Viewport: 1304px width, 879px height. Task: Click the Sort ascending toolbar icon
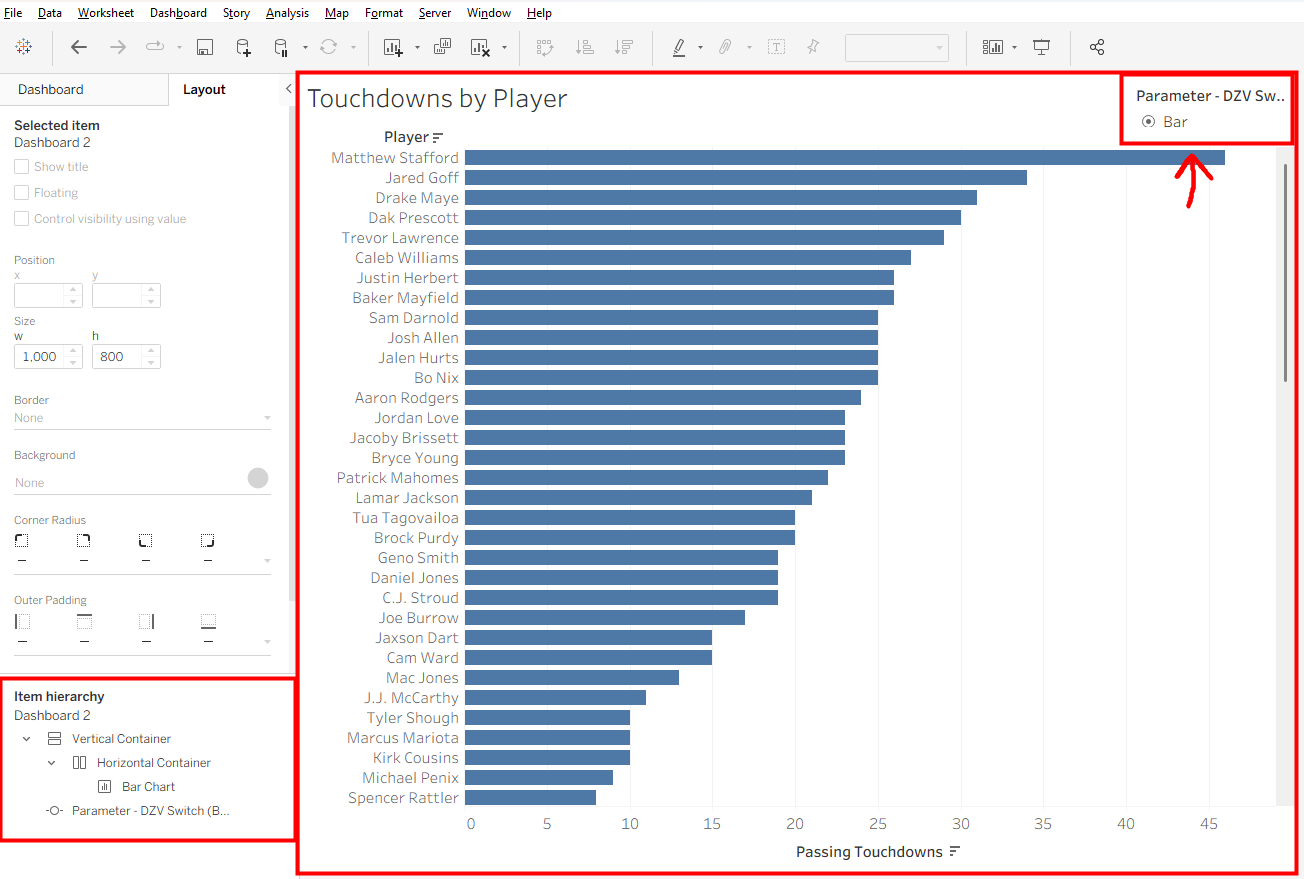pos(586,47)
